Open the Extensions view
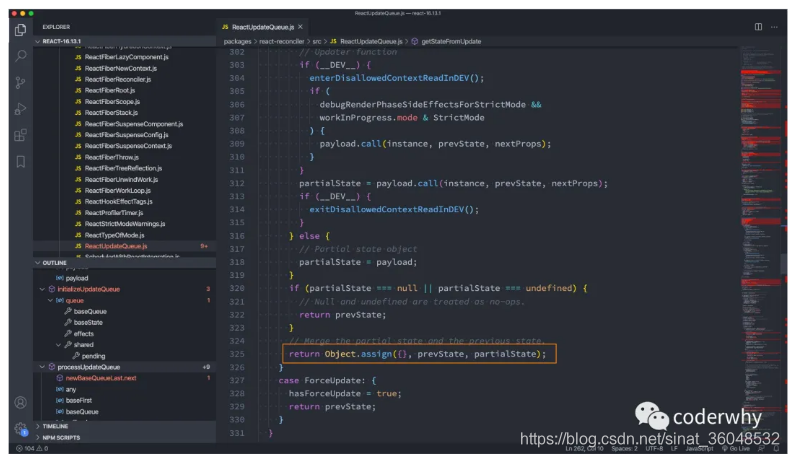Viewport: 790px width, 458px height. [x=21, y=135]
